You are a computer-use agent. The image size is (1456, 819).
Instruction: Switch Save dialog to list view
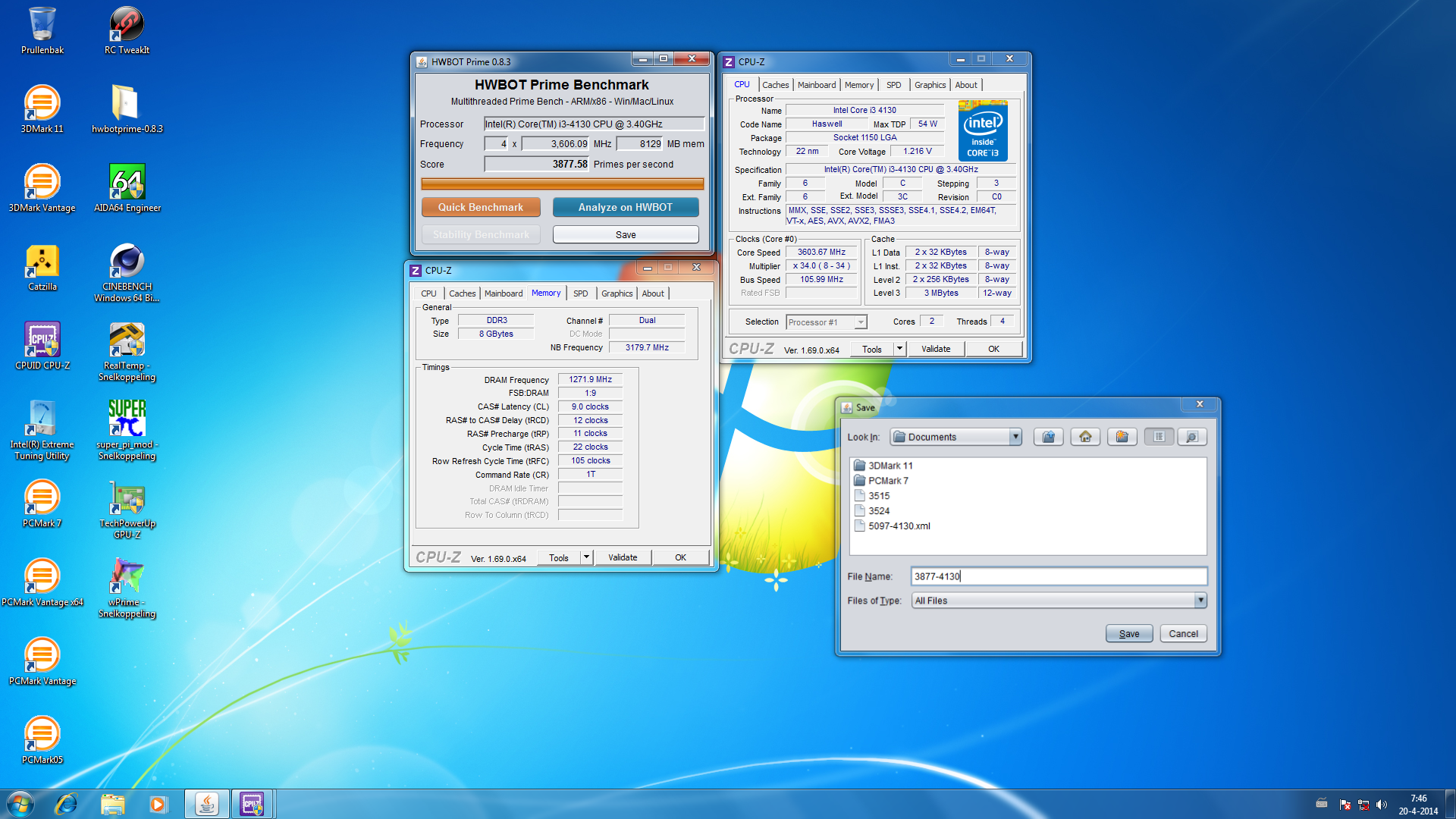pyautogui.click(x=1159, y=437)
